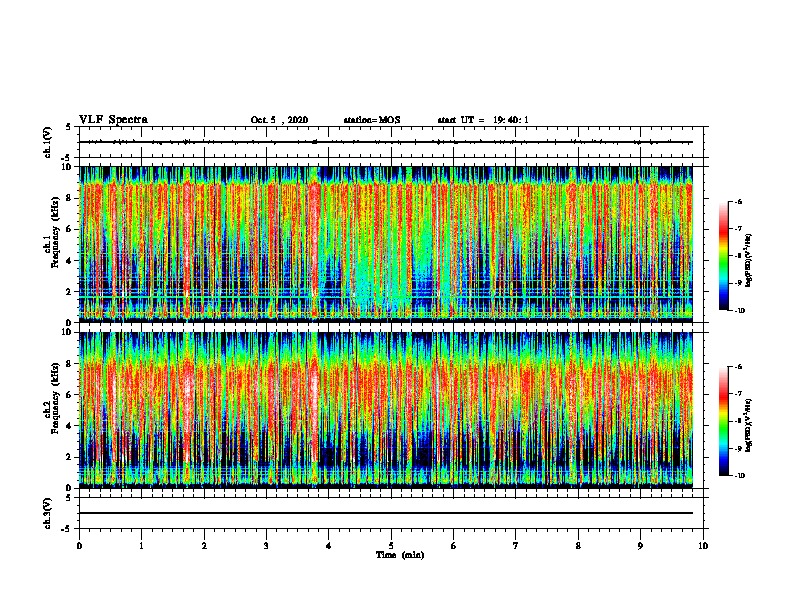Click the ch.2 spectrogram color scale bar
Viewport: 792px width, 612px height.
click(x=723, y=421)
